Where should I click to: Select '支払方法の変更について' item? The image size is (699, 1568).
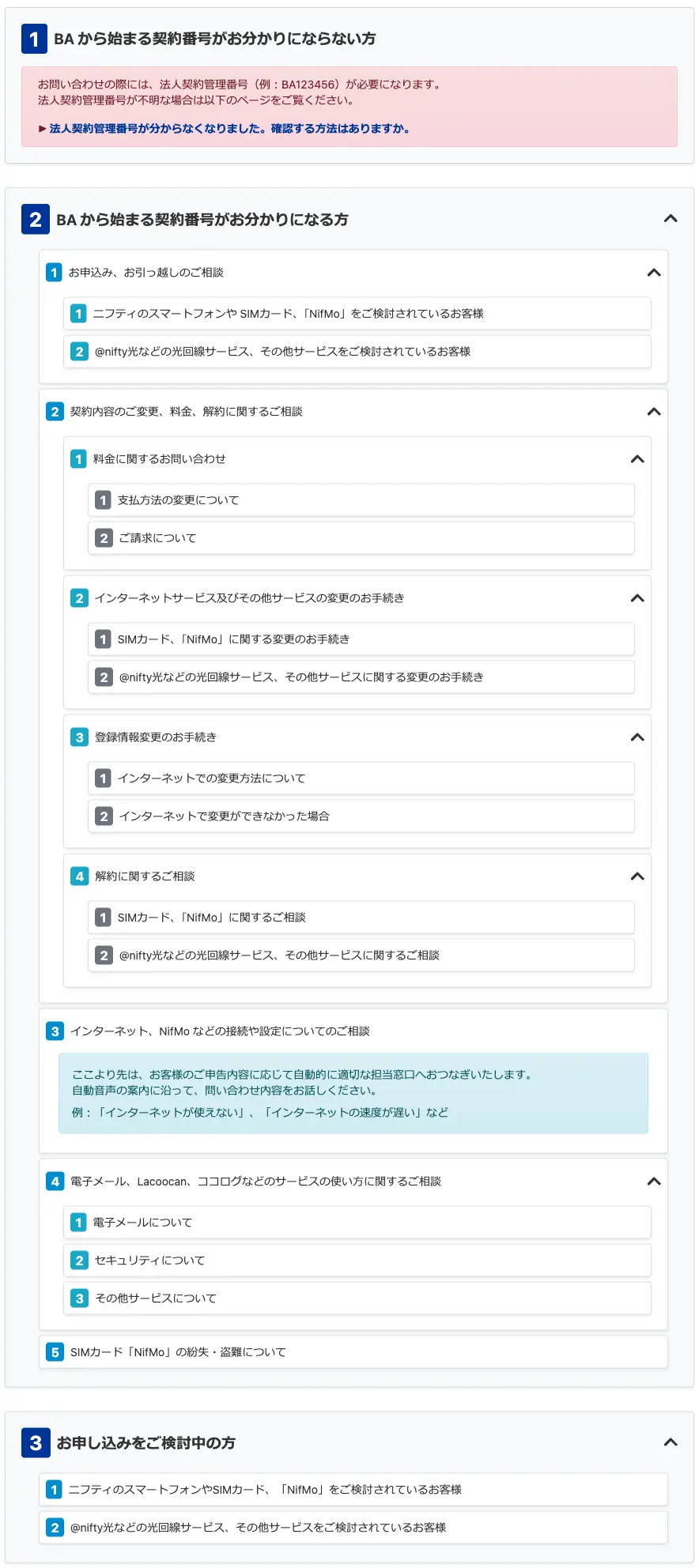pos(179,500)
